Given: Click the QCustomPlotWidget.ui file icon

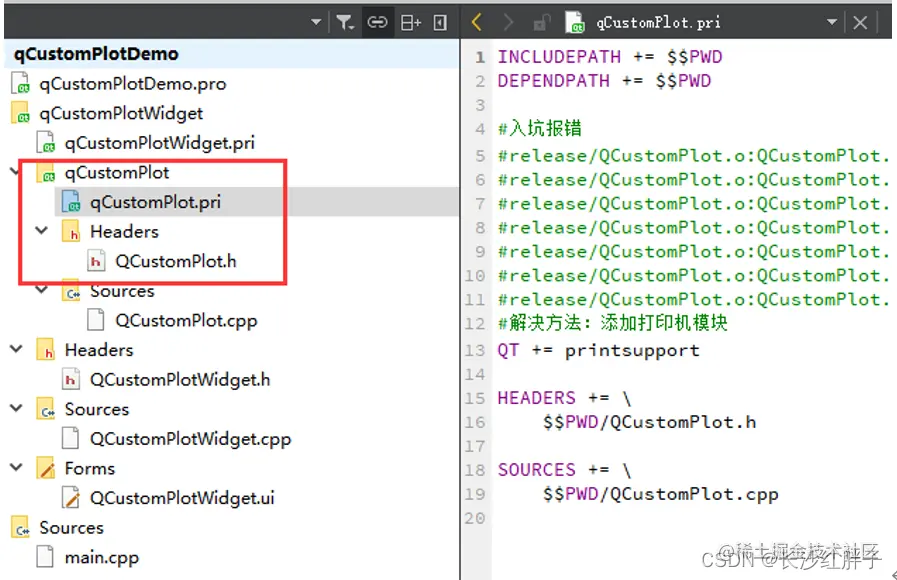Looking at the screenshot, I should (70, 498).
